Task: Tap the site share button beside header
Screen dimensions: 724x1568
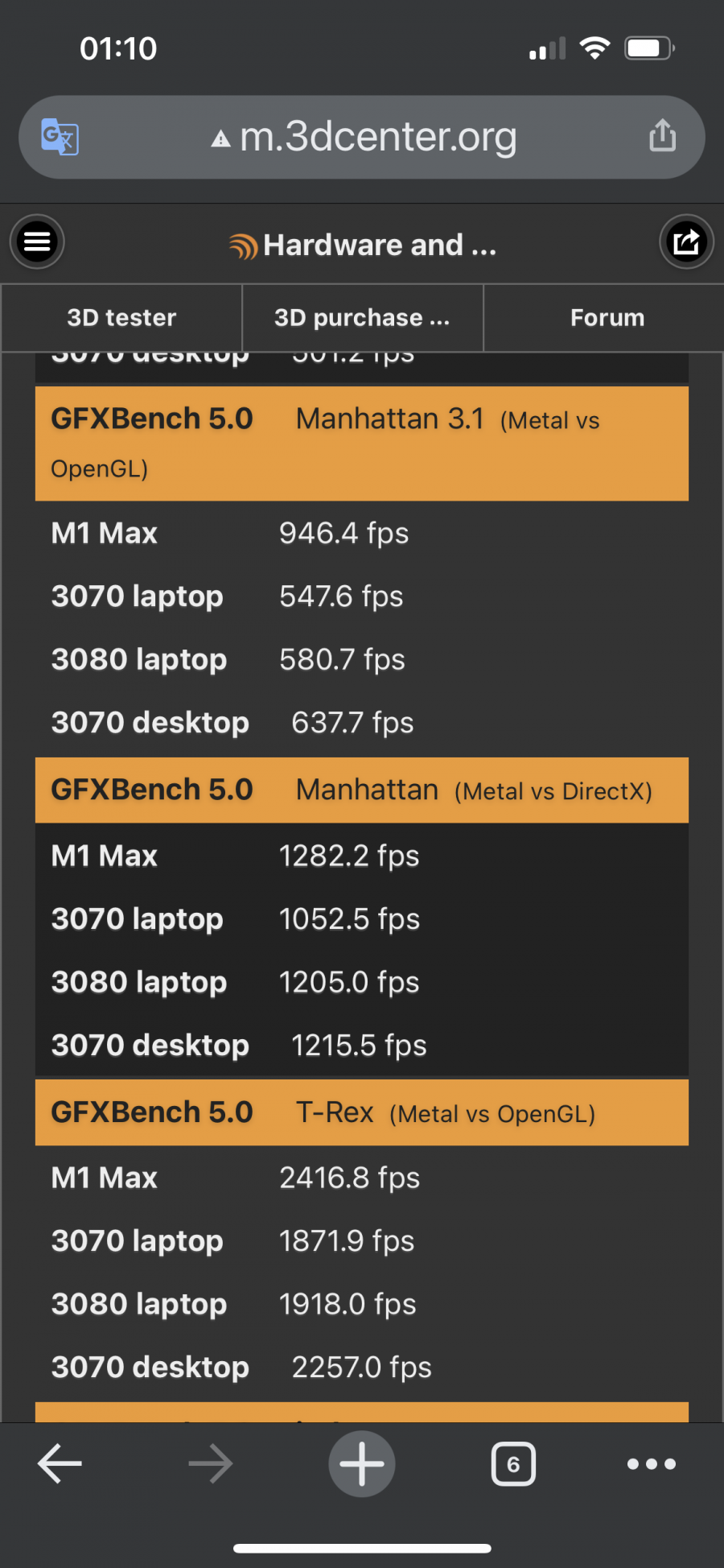Action: coord(686,241)
